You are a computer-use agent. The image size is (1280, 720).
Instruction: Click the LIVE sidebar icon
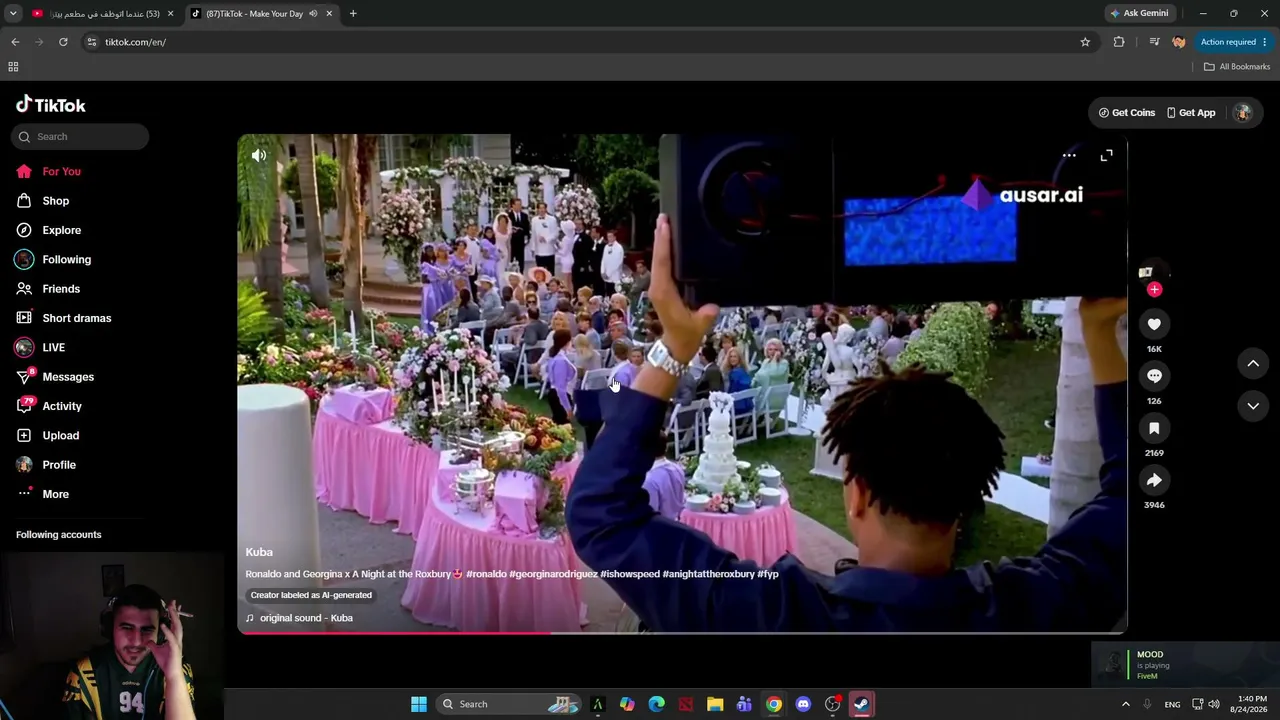point(24,347)
